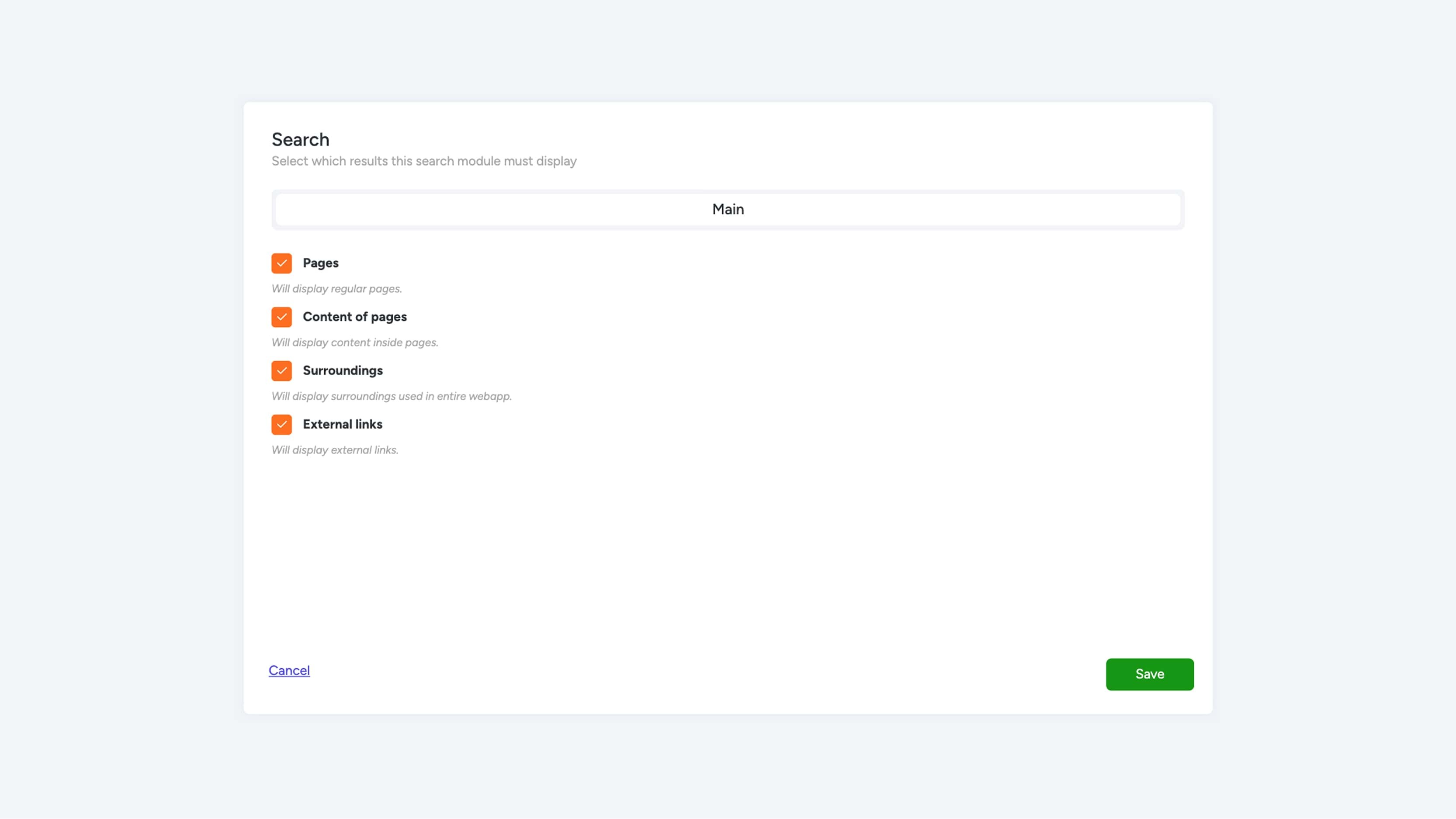The width and height of the screenshot is (1456, 819).
Task: Click 'Will display regular pages.' description
Action: 337,289
